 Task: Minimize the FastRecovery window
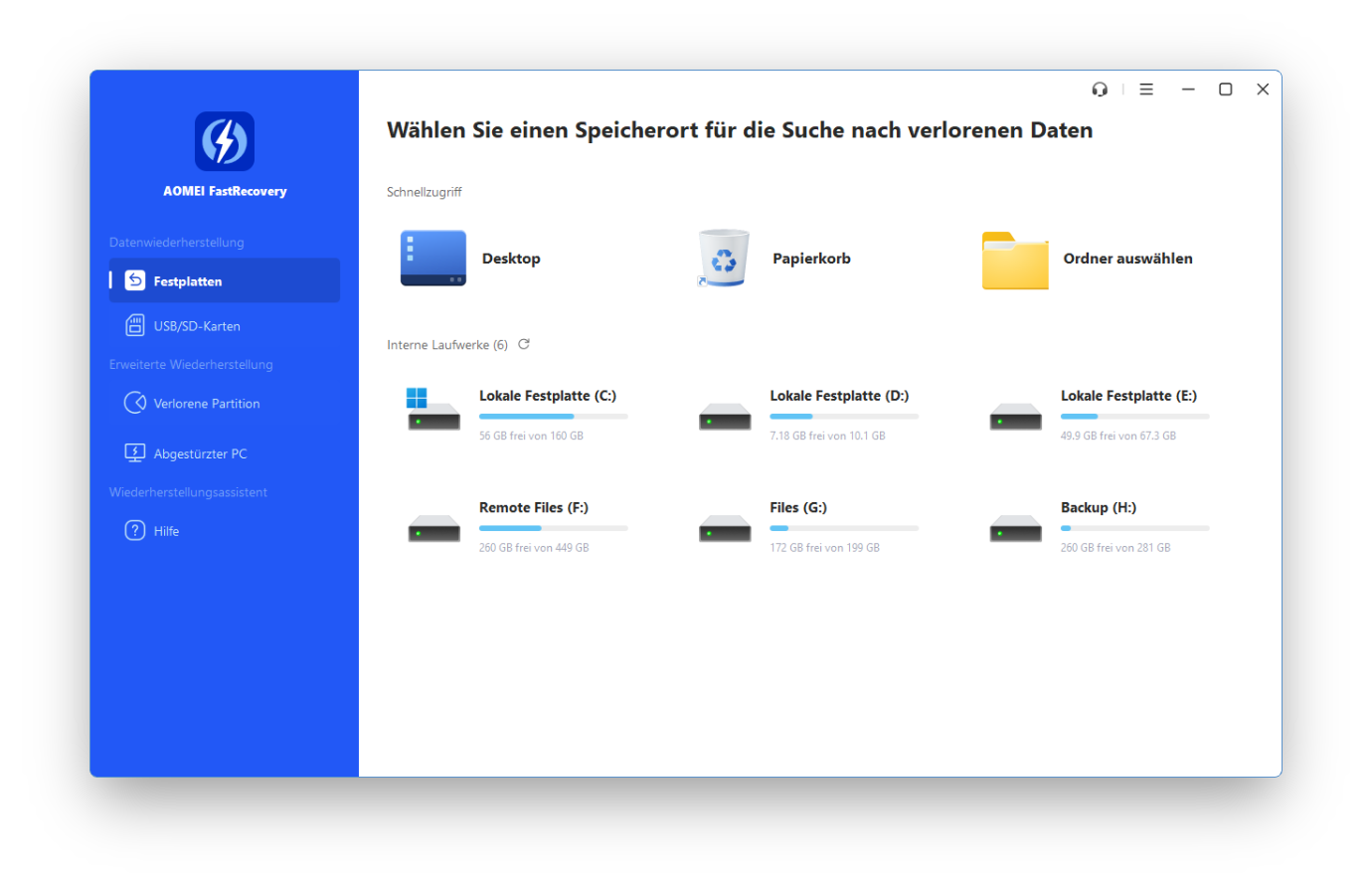click(x=1188, y=89)
